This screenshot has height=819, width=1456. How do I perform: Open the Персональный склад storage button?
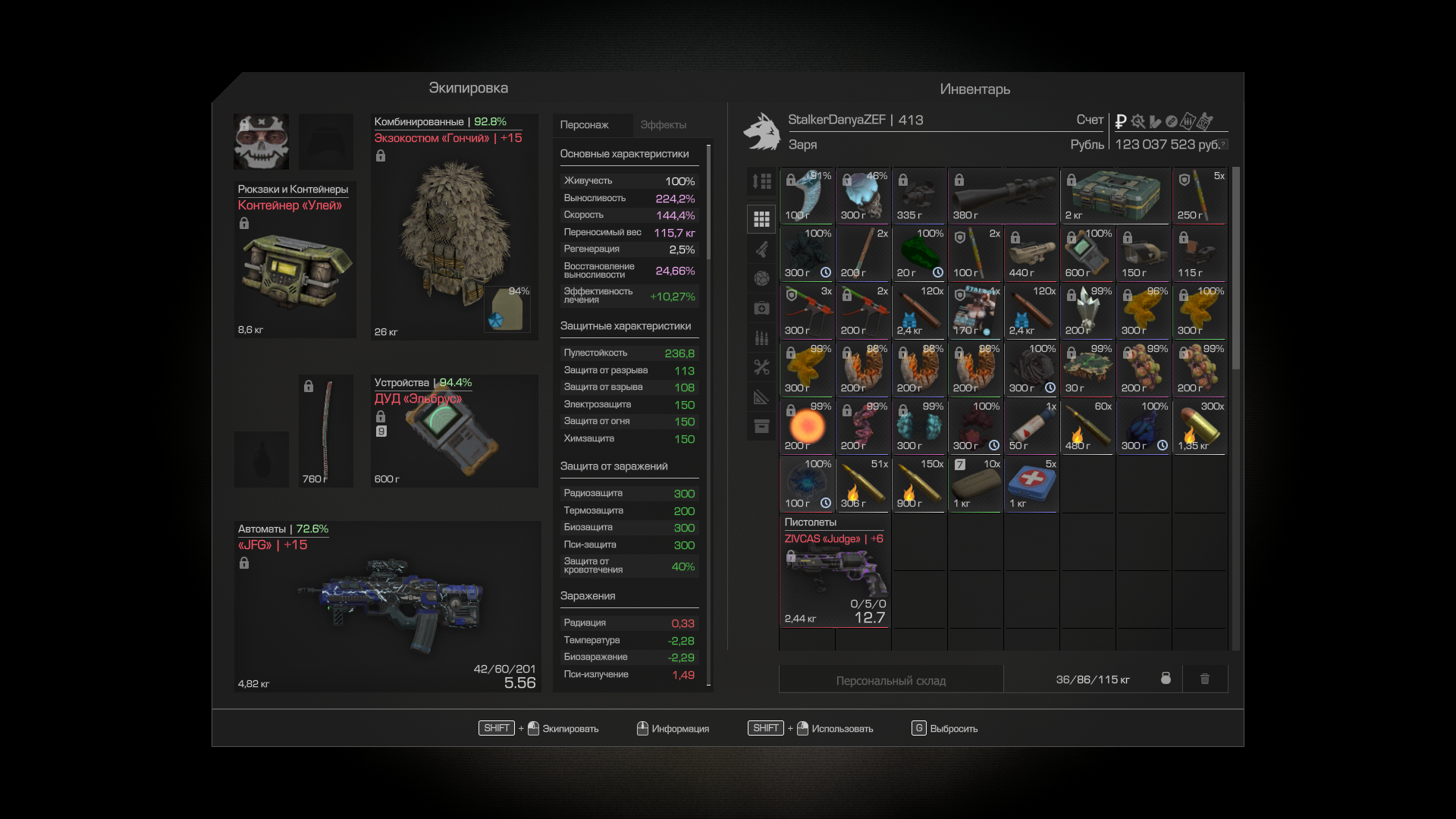pos(891,680)
